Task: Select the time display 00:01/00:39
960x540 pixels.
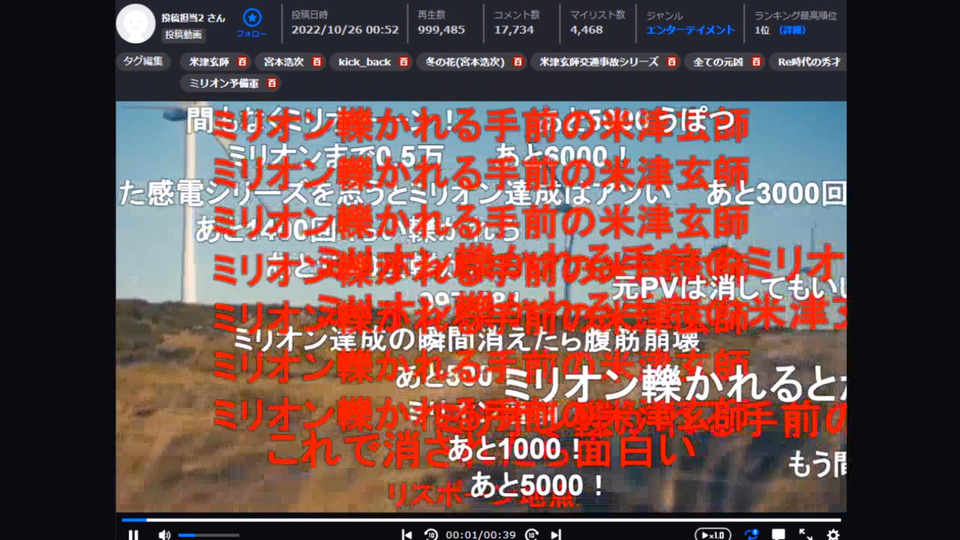Action: (x=481, y=535)
